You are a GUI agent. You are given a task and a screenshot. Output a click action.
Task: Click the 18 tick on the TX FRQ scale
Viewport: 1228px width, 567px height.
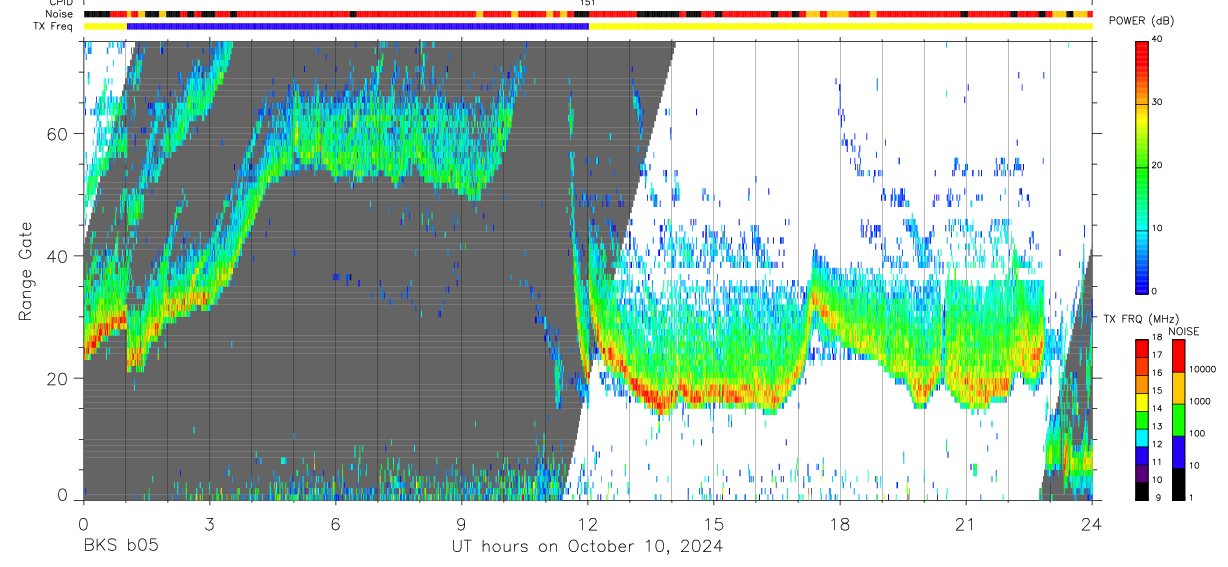point(1158,339)
